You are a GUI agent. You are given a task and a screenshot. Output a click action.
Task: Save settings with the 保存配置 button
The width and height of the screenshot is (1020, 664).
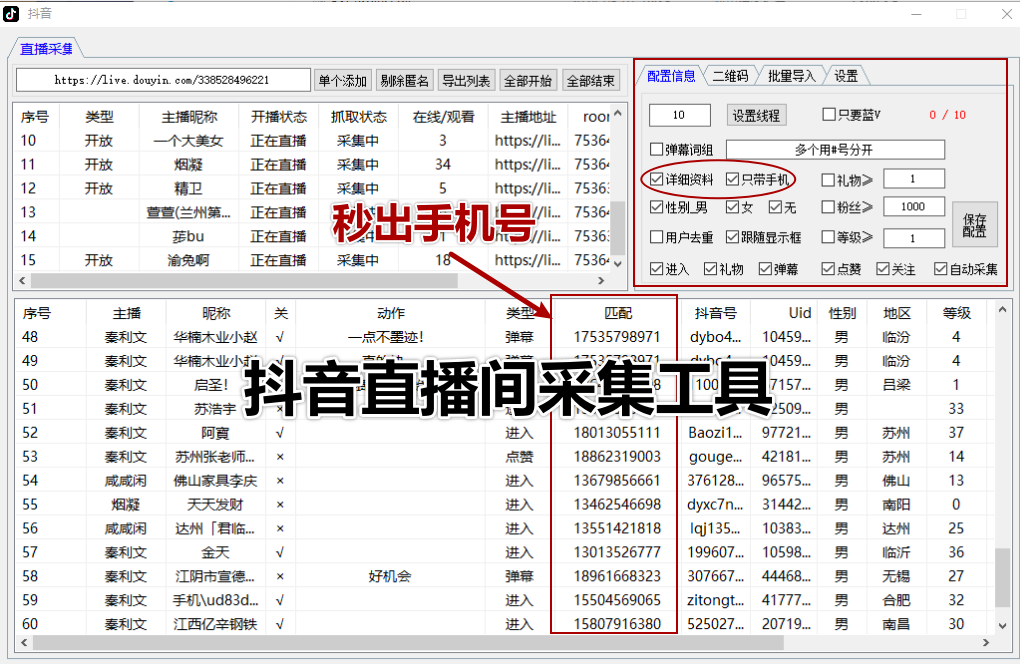click(x=974, y=224)
